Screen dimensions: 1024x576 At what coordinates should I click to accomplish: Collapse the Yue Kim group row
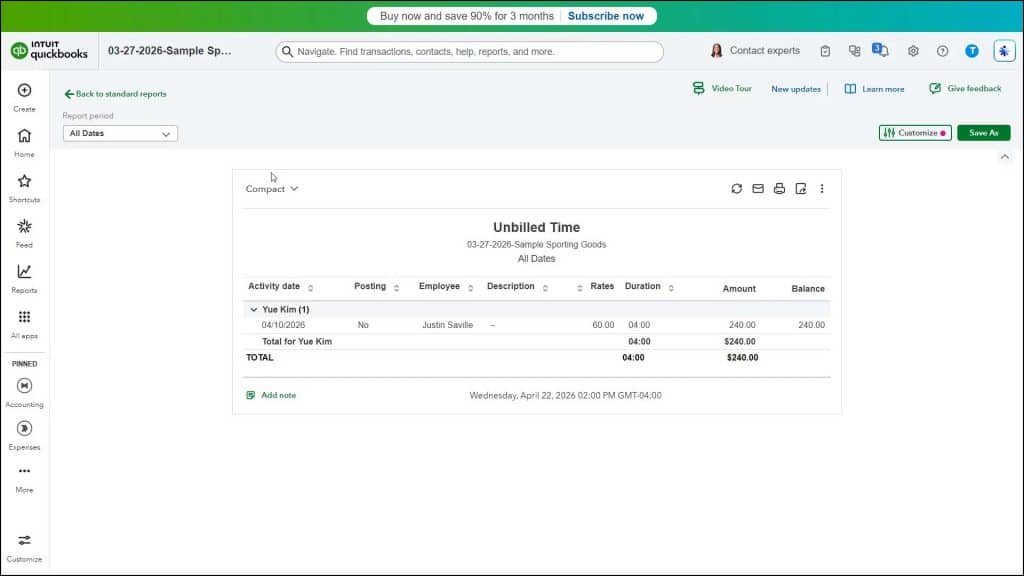point(254,309)
